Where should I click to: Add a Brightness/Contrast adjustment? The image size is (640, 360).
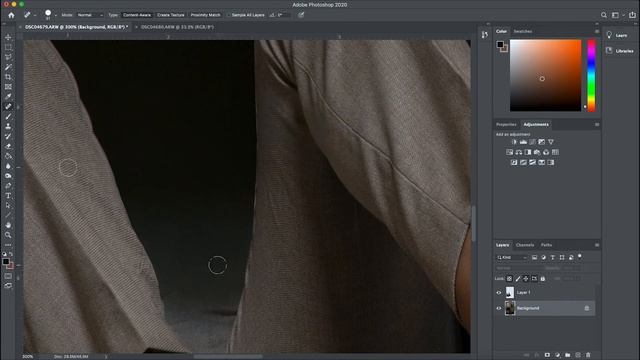coord(514,142)
